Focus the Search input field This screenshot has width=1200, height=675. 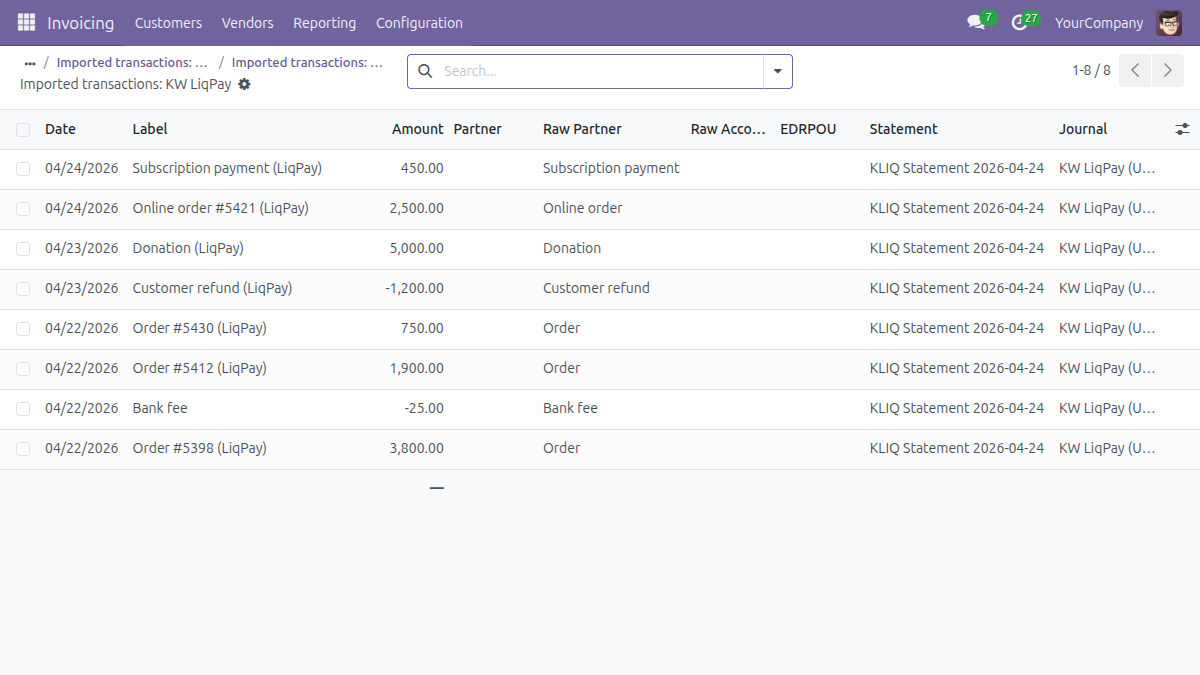600,71
